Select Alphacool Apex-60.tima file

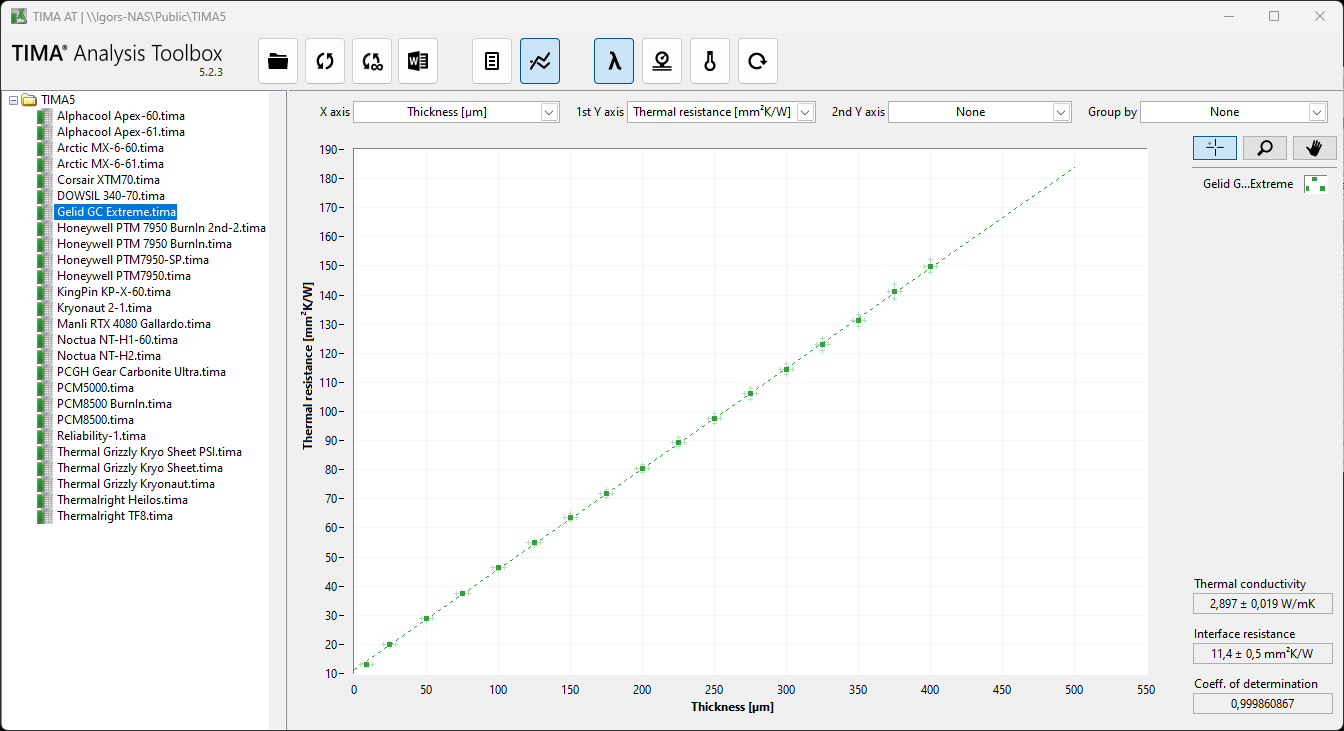[121, 116]
